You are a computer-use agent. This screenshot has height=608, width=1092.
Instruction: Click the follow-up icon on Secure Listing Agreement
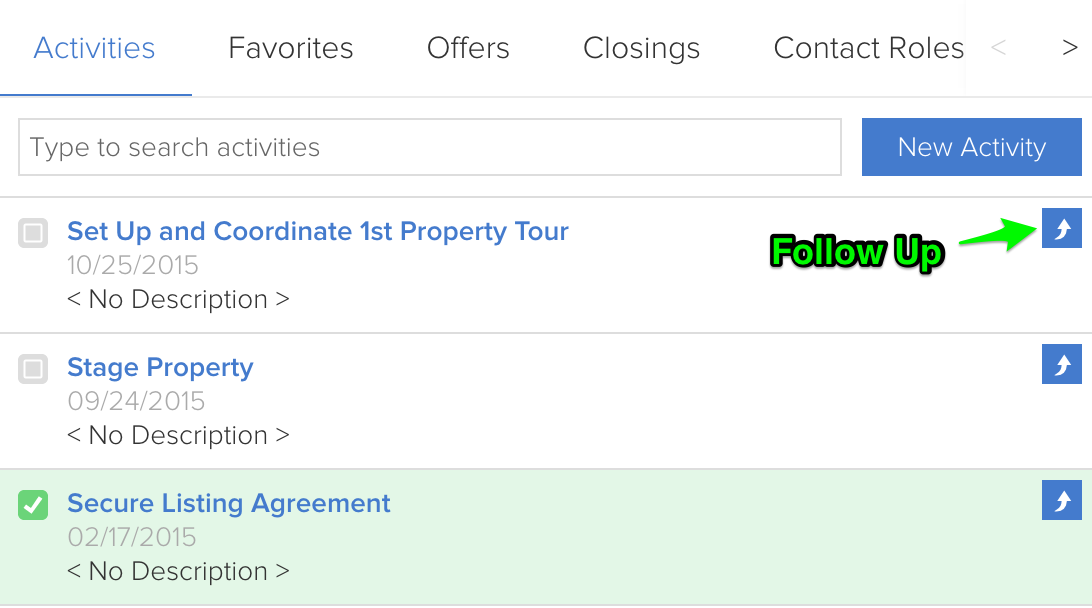pyautogui.click(x=1061, y=500)
